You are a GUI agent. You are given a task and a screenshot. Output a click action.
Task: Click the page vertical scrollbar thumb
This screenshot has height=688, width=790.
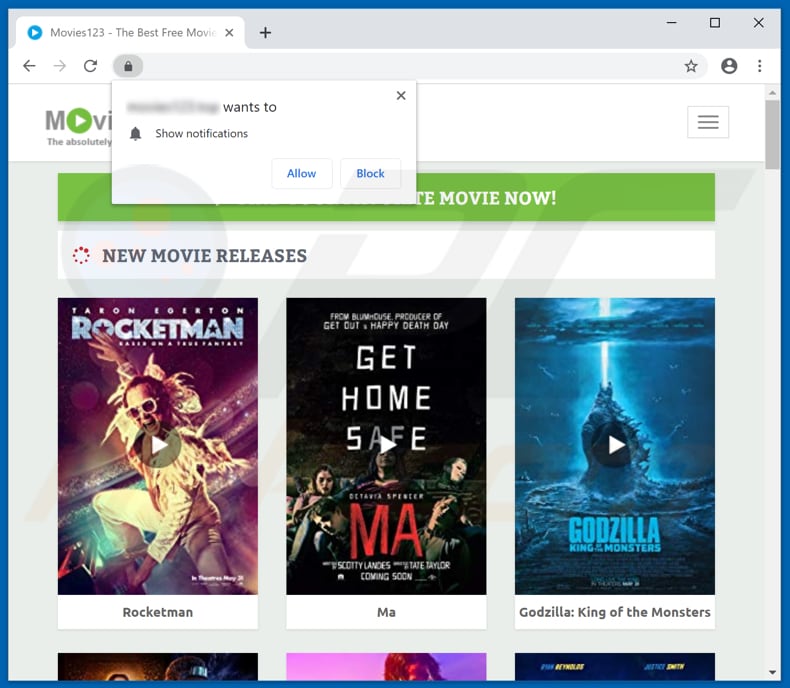point(772,134)
